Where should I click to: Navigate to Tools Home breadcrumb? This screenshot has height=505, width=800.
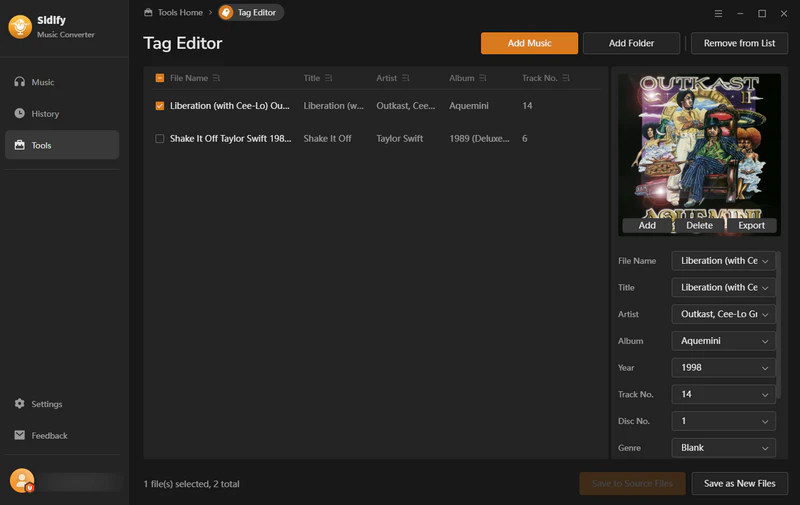click(180, 12)
